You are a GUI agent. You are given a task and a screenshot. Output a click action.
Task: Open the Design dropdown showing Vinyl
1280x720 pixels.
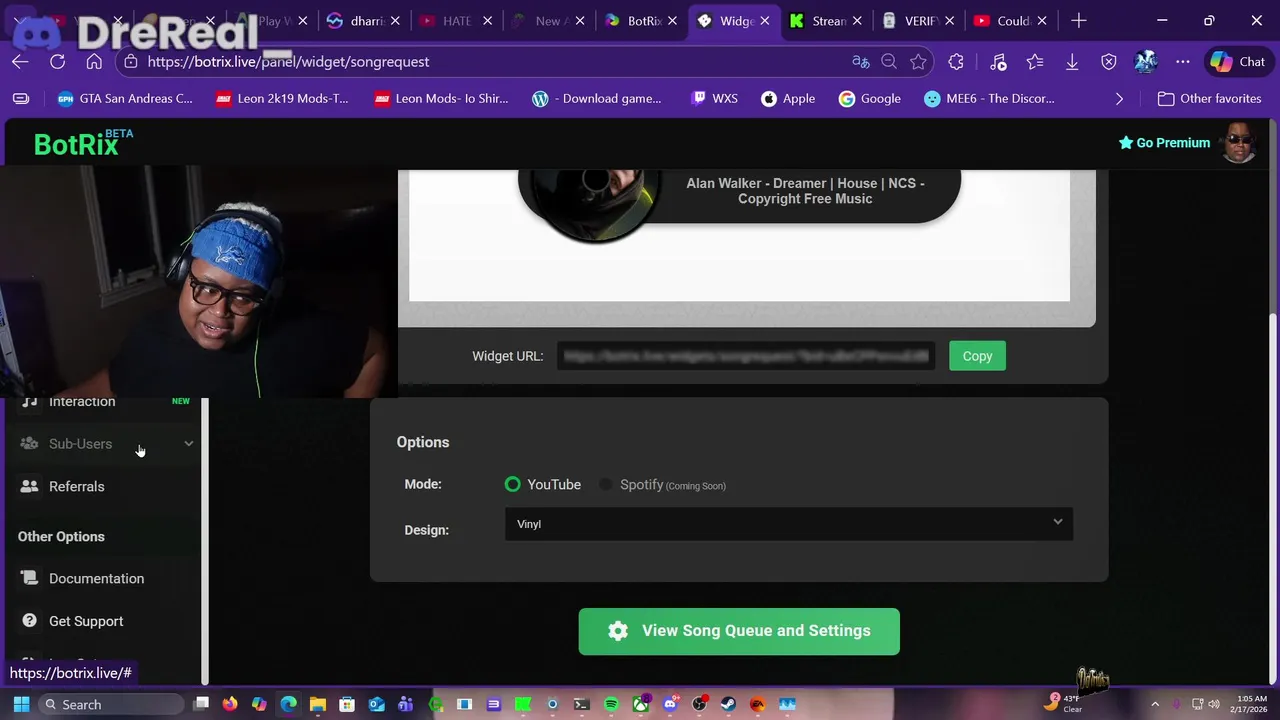(x=789, y=524)
